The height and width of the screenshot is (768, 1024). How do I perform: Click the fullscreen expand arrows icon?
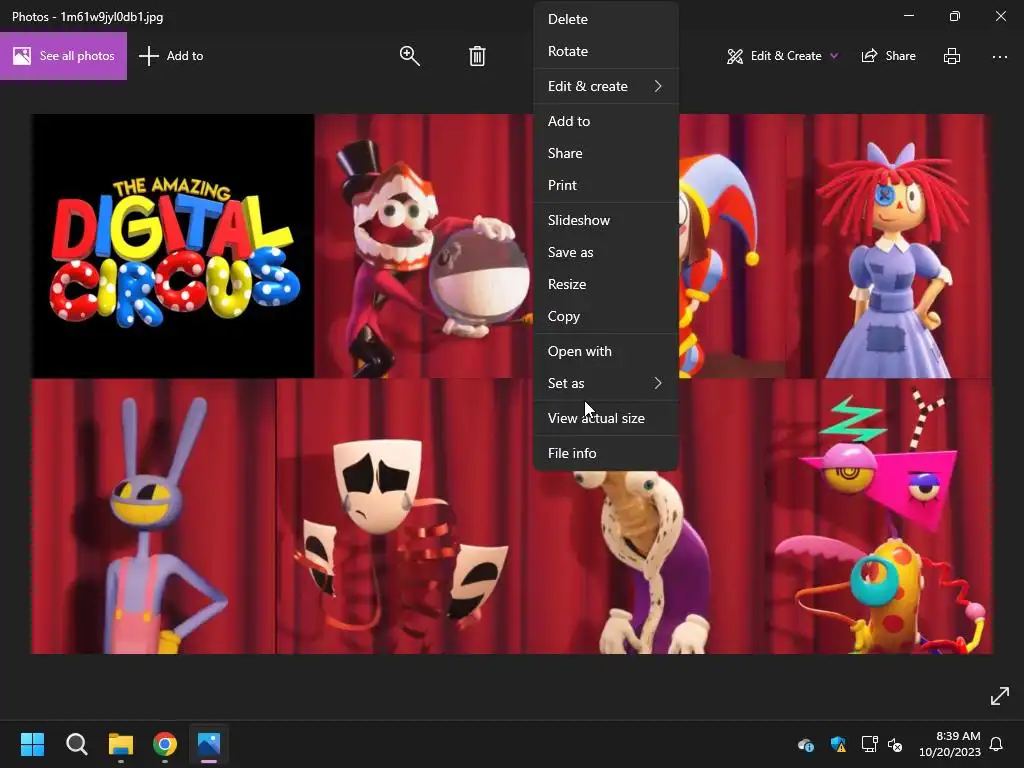999,696
